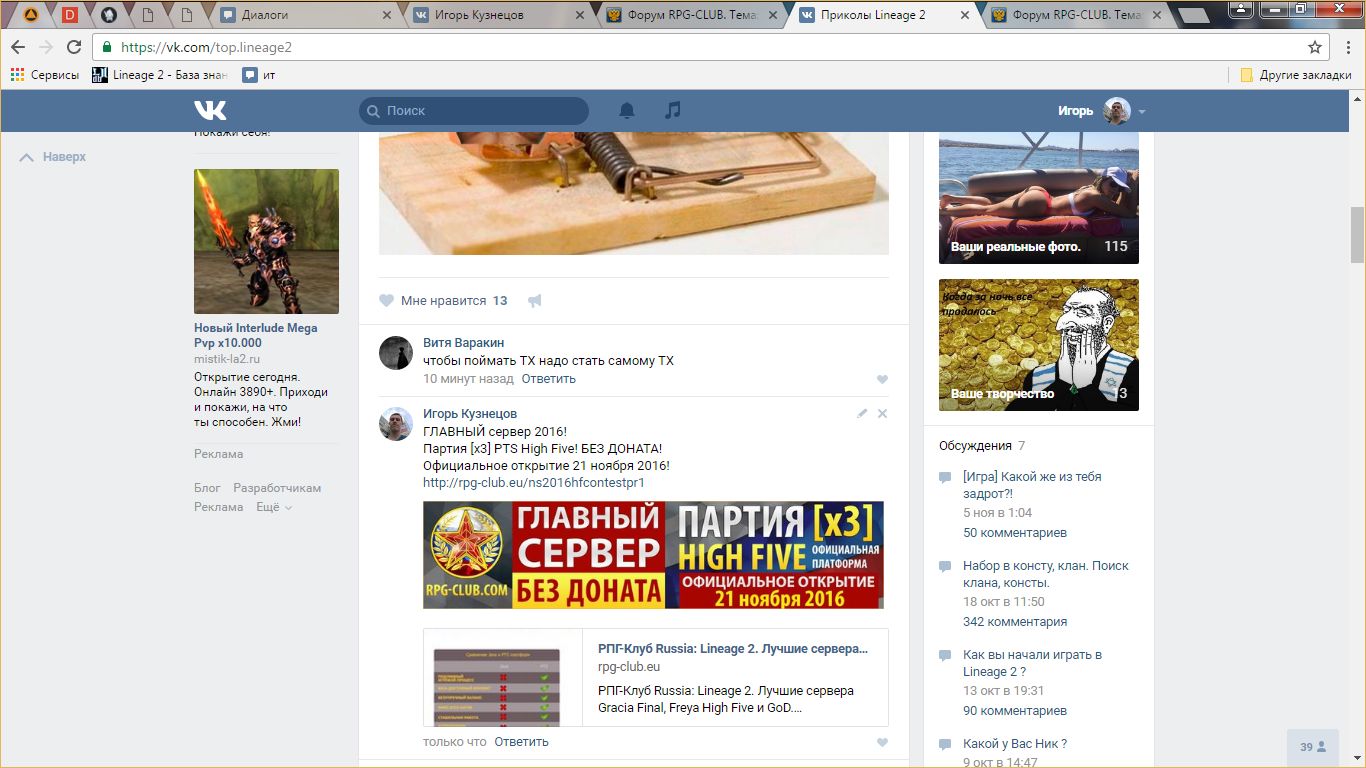Open the ad image with armored warrior
This screenshot has width=1366, height=768.
coord(266,241)
